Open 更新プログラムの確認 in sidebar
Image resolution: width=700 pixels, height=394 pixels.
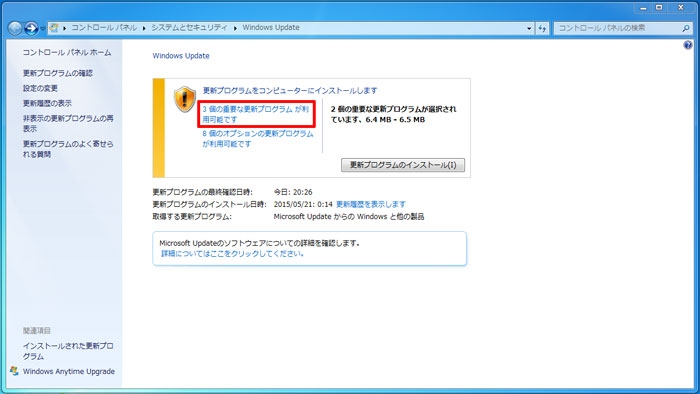pos(58,73)
